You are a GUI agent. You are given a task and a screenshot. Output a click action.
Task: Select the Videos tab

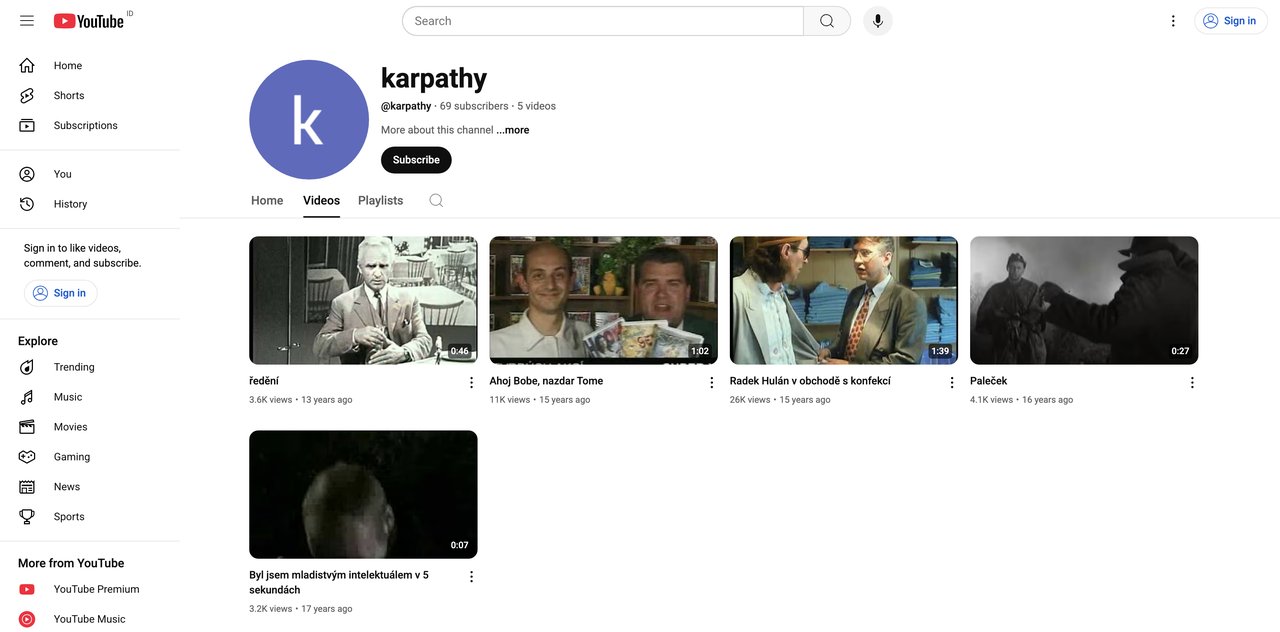point(321,200)
